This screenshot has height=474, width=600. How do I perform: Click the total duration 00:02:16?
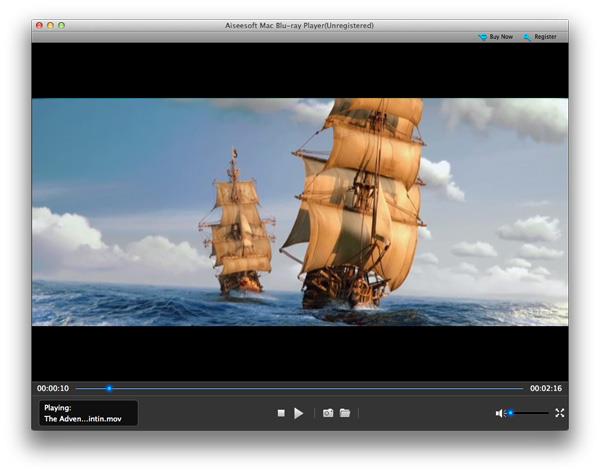[x=546, y=388]
